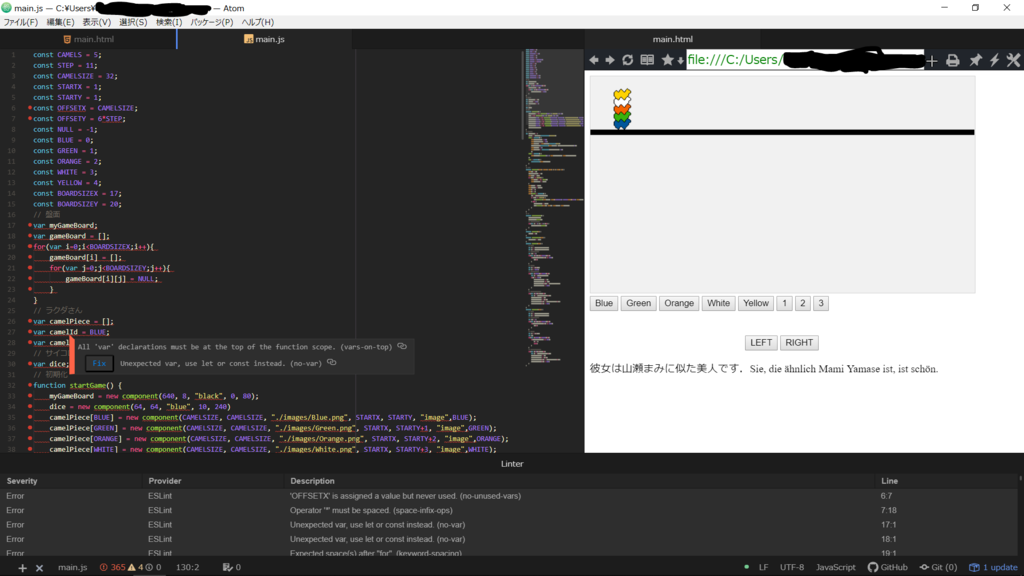Viewport: 1024px width, 576px height.
Task: Open the 検索(I) menu
Action: point(168,22)
